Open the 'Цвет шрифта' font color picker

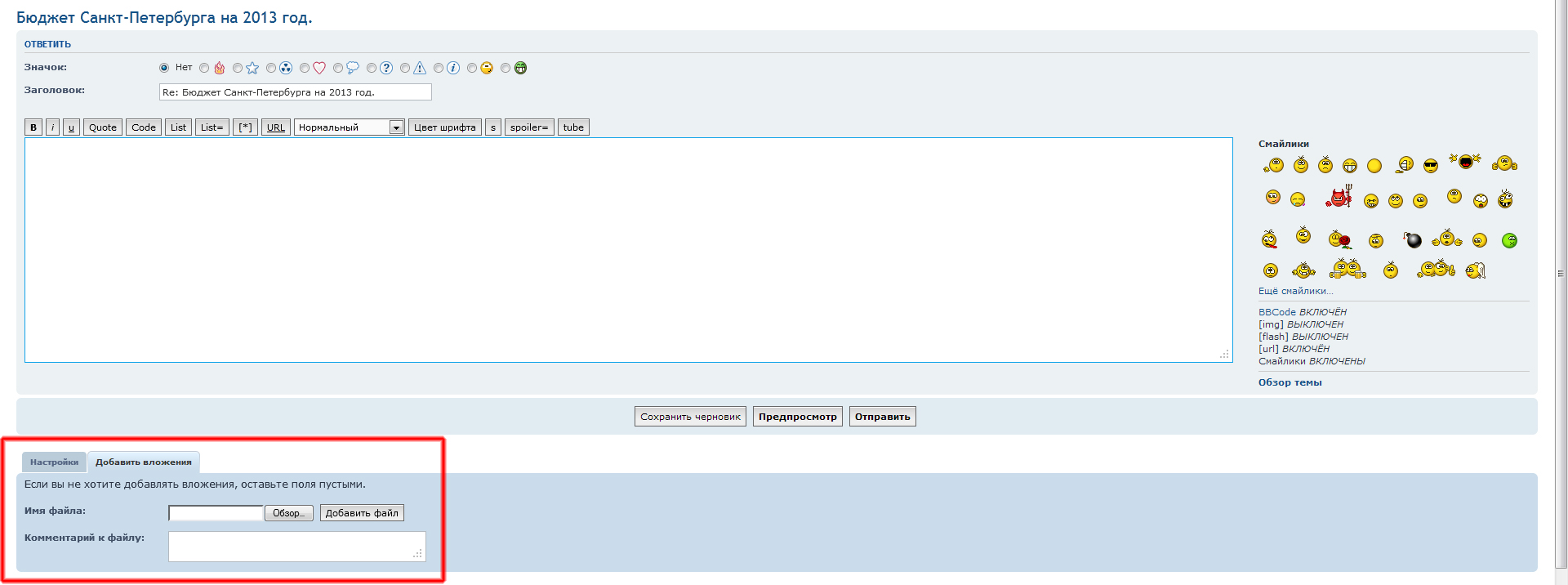pos(444,127)
